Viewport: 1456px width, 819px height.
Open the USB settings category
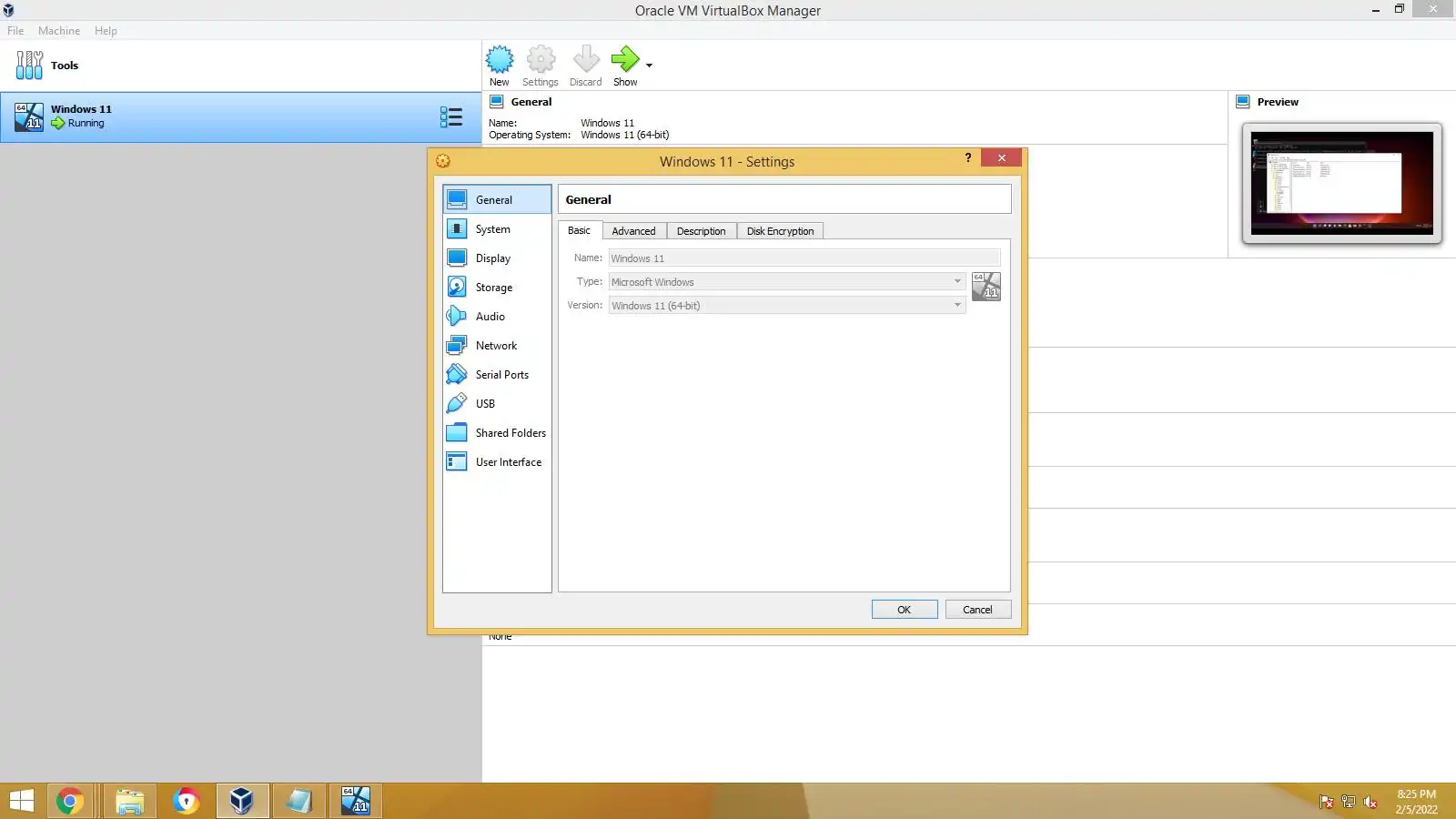pyautogui.click(x=497, y=404)
